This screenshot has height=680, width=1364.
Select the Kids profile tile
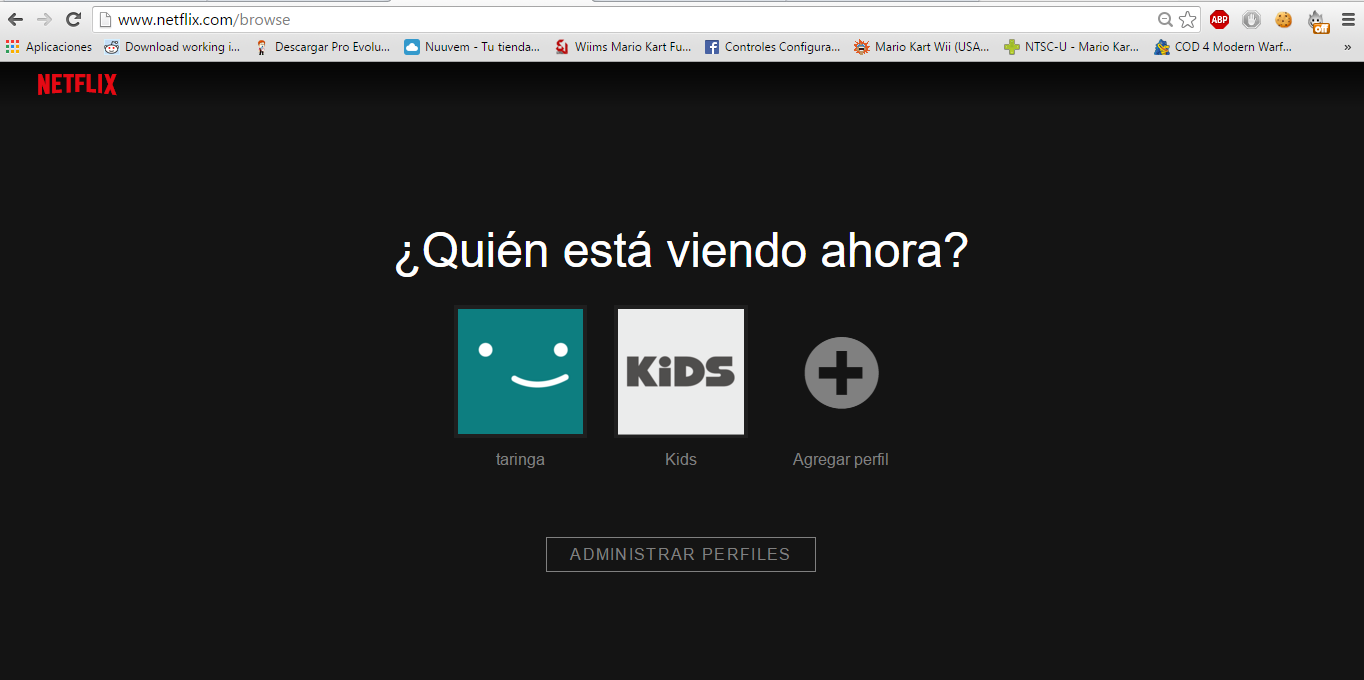pos(680,371)
